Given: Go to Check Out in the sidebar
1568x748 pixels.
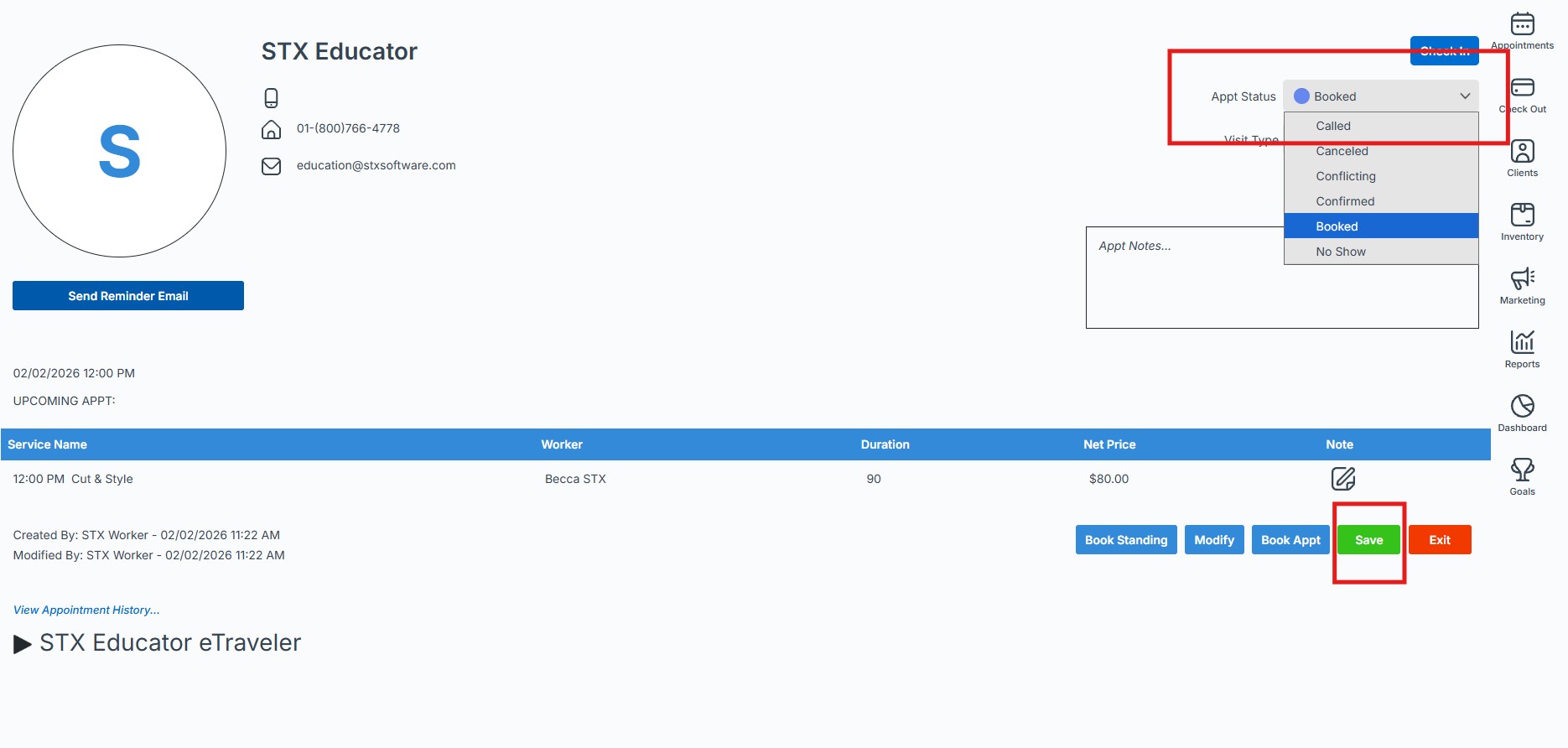Looking at the screenshot, I should [x=1522, y=88].
